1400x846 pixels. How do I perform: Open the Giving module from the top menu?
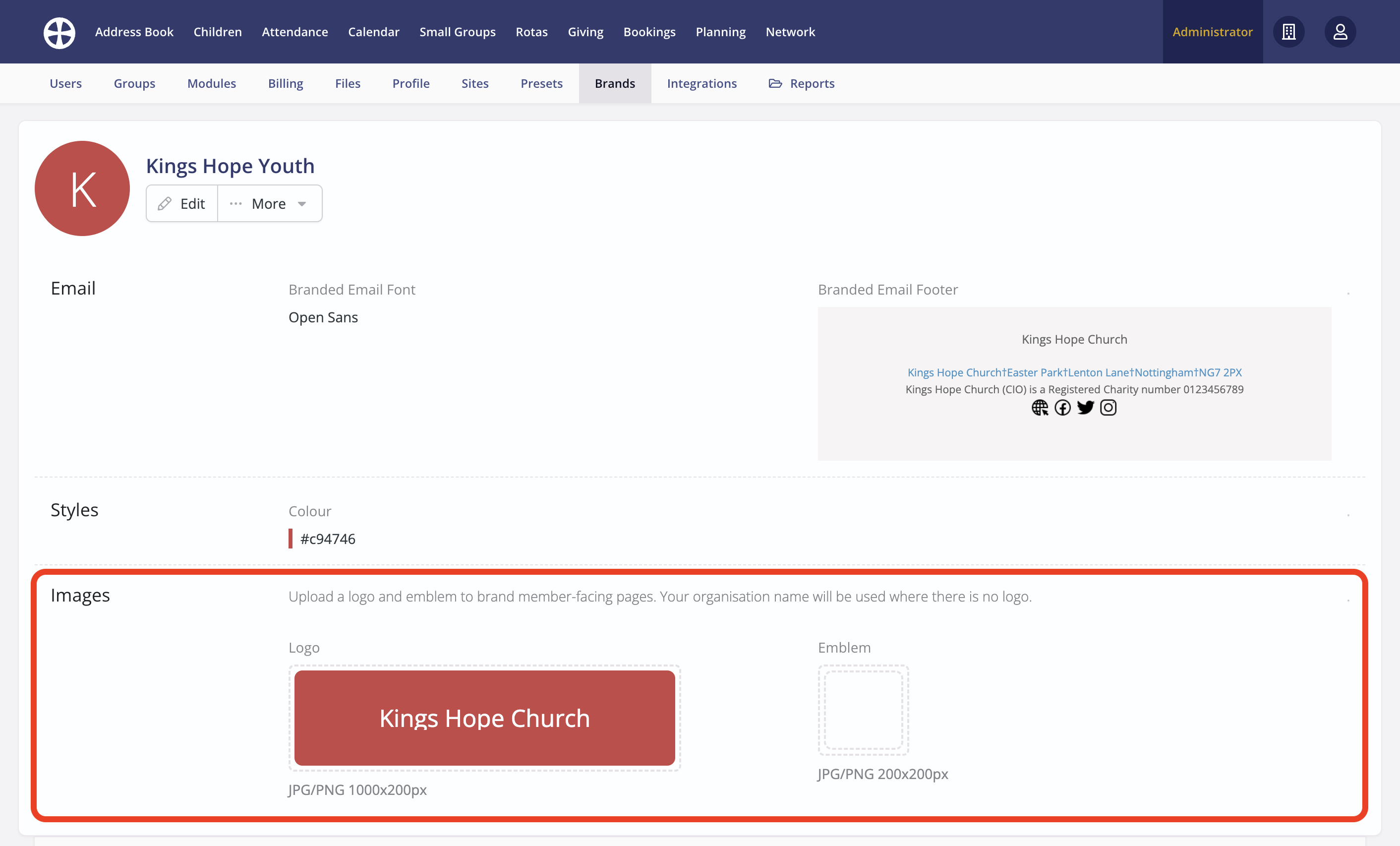(585, 32)
